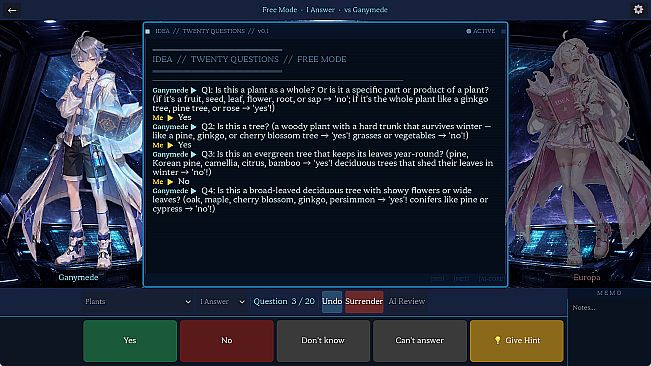This screenshot has height=366, width=651.
Task: Click the square icon beside IDEA header
Action: (147, 31)
